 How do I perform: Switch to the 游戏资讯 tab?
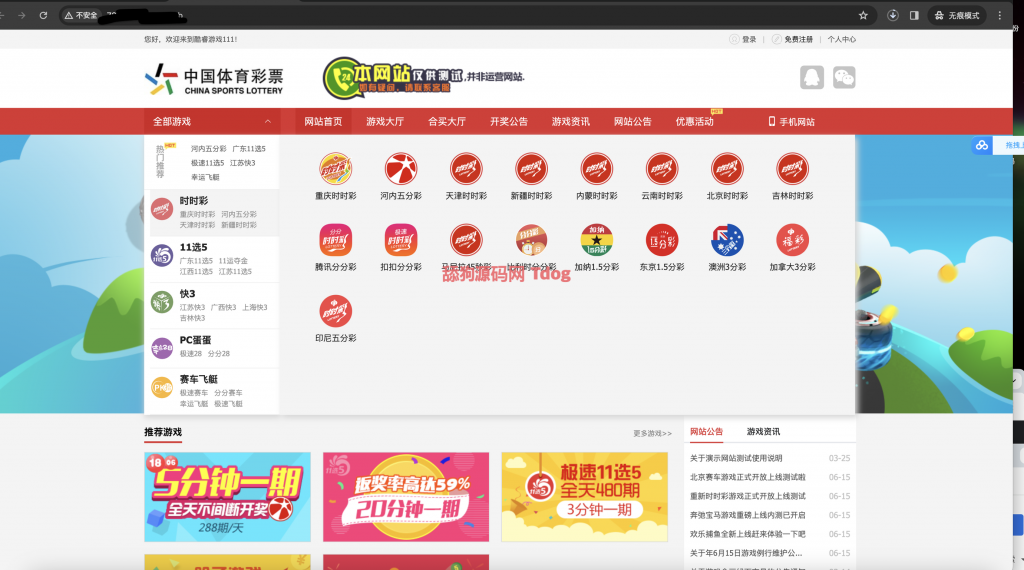pos(763,432)
